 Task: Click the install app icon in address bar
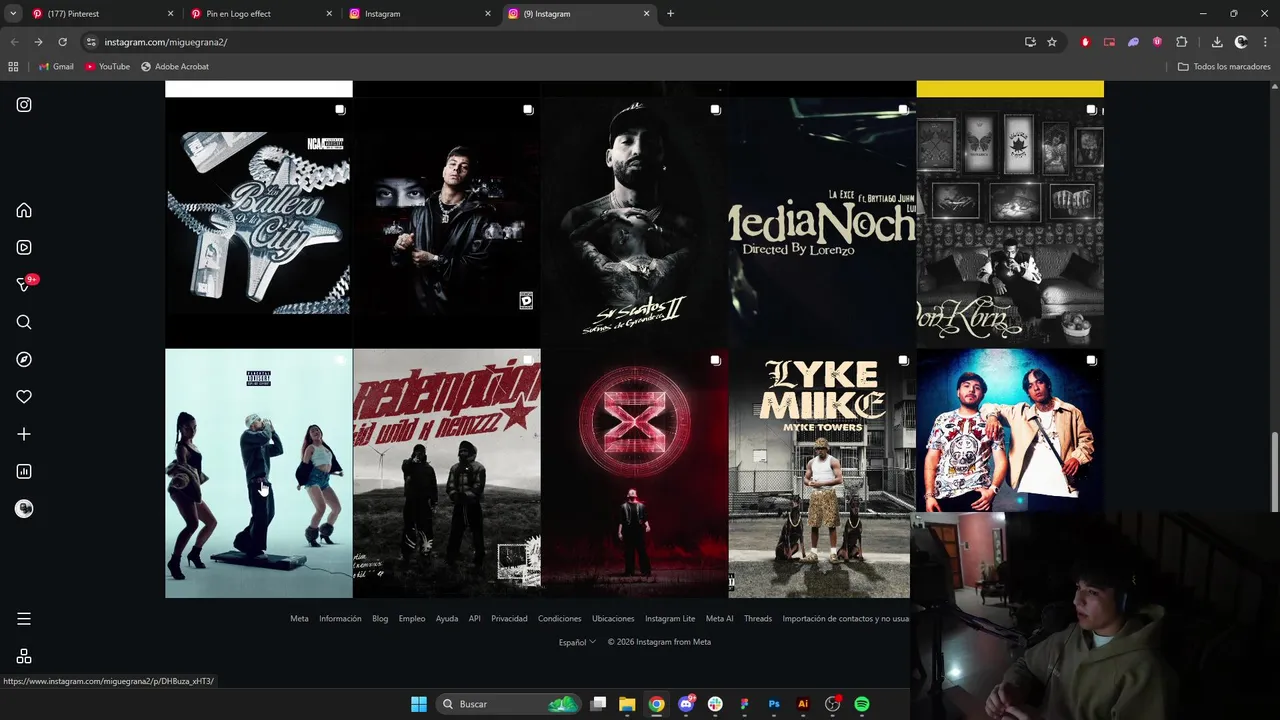click(x=1030, y=42)
